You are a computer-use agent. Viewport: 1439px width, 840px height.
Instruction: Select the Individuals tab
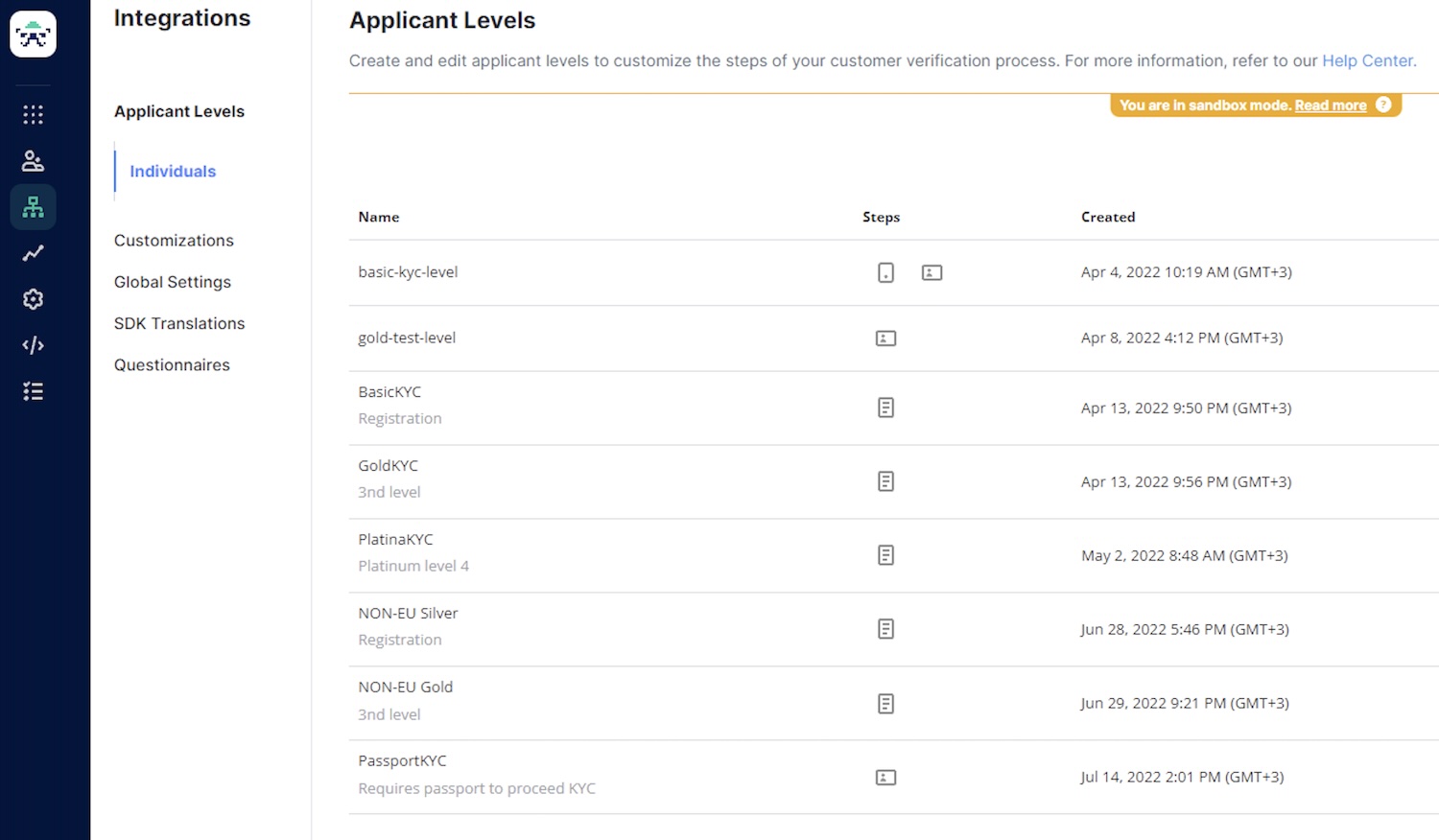tap(173, 172)
